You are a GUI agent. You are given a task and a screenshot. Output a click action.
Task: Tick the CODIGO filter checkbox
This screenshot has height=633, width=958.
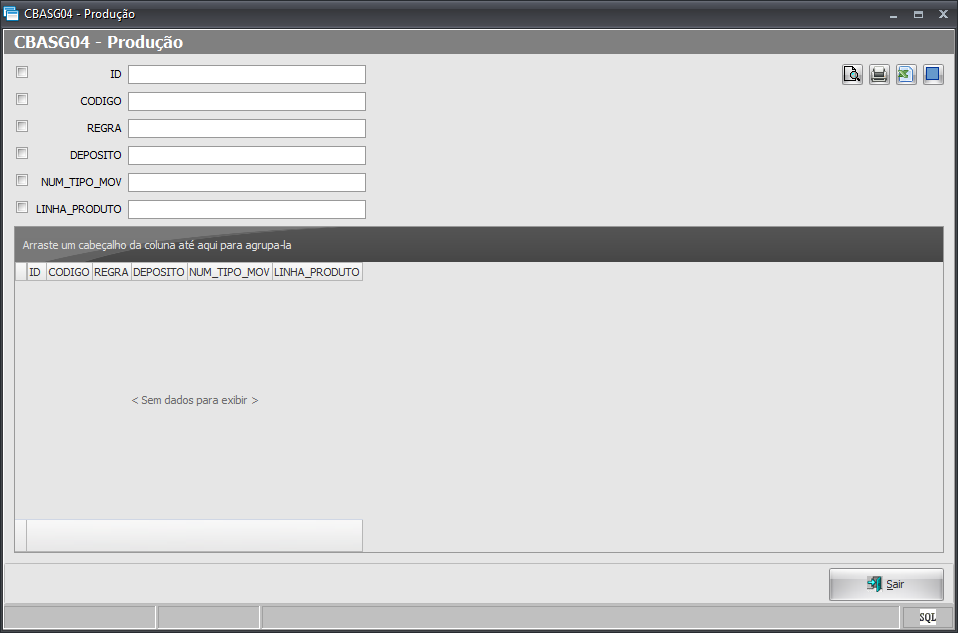[22, 99]
